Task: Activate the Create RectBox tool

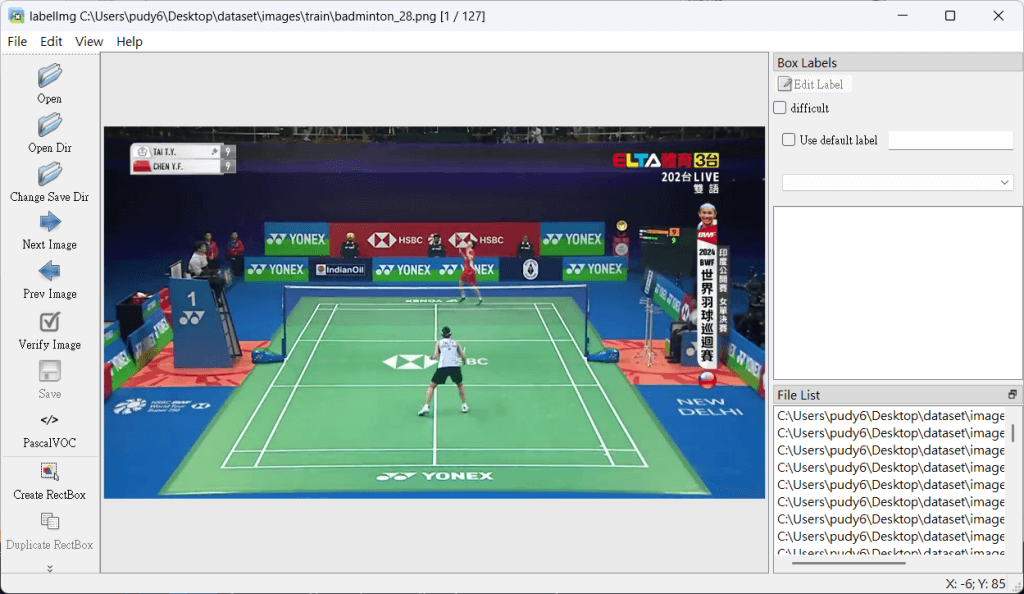Action: tap(49, 472)
